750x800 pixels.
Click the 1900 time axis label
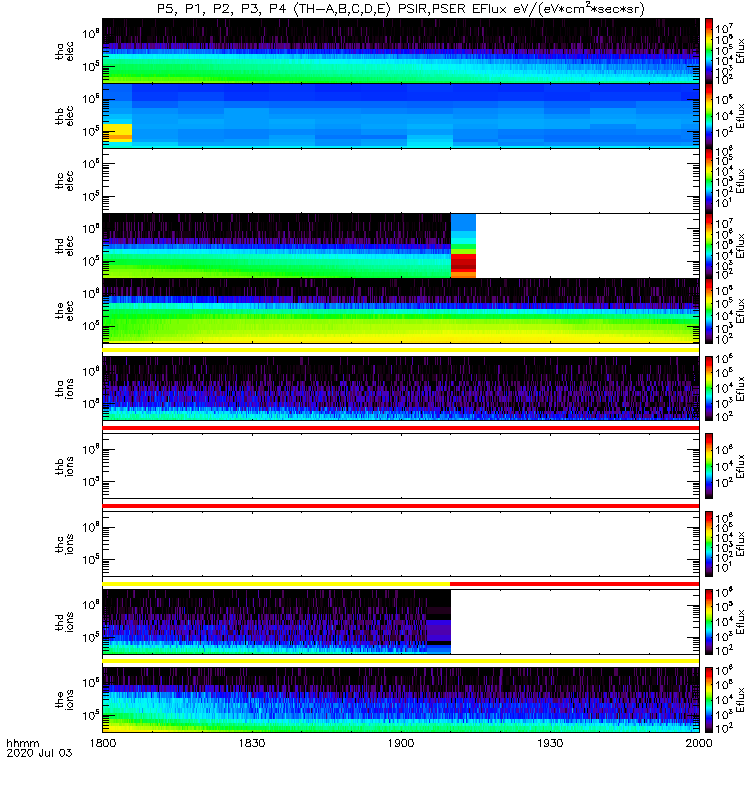(401, 743)
